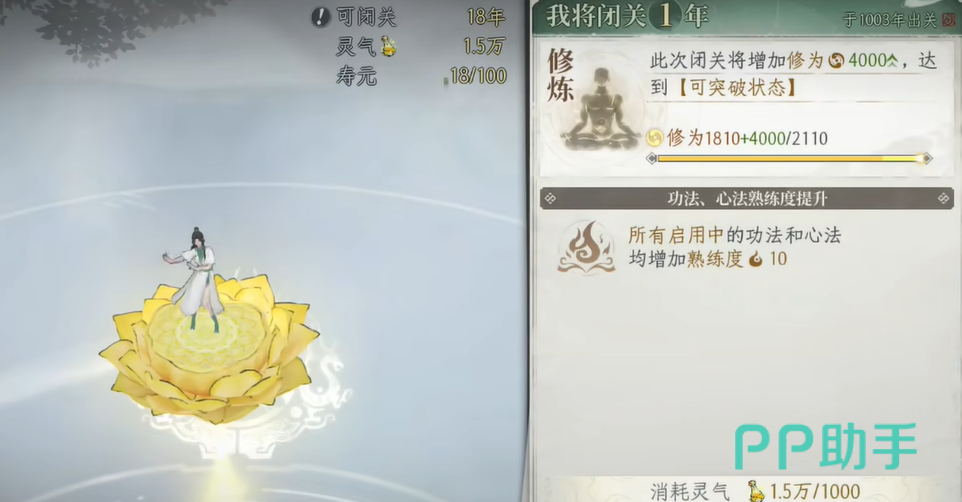This screenshot has height=502, width=962.
Task: Click the 于1003年出关 label
Action: coord(890,20)
